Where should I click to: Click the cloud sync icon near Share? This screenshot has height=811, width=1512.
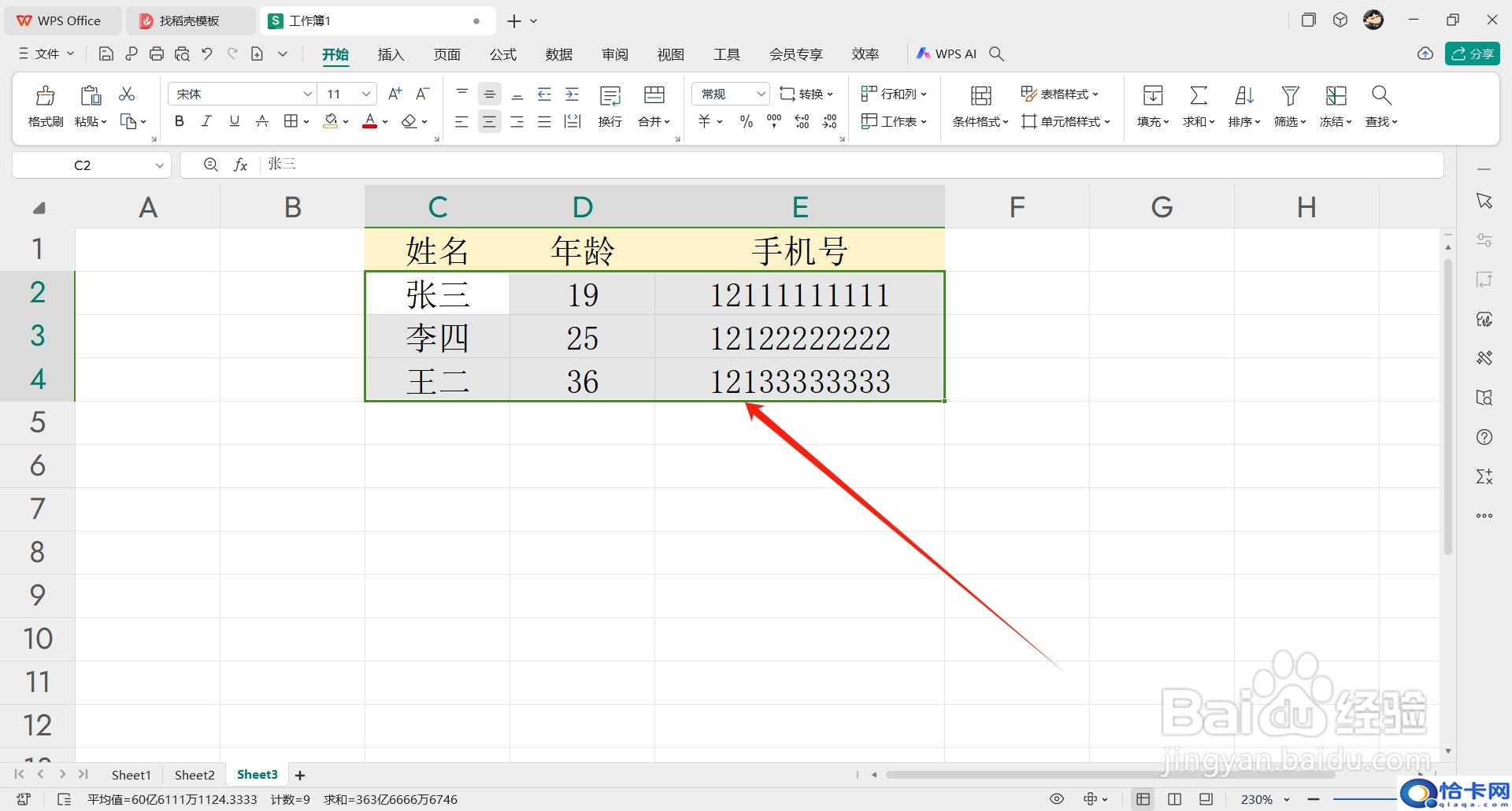coord(1425,54)
